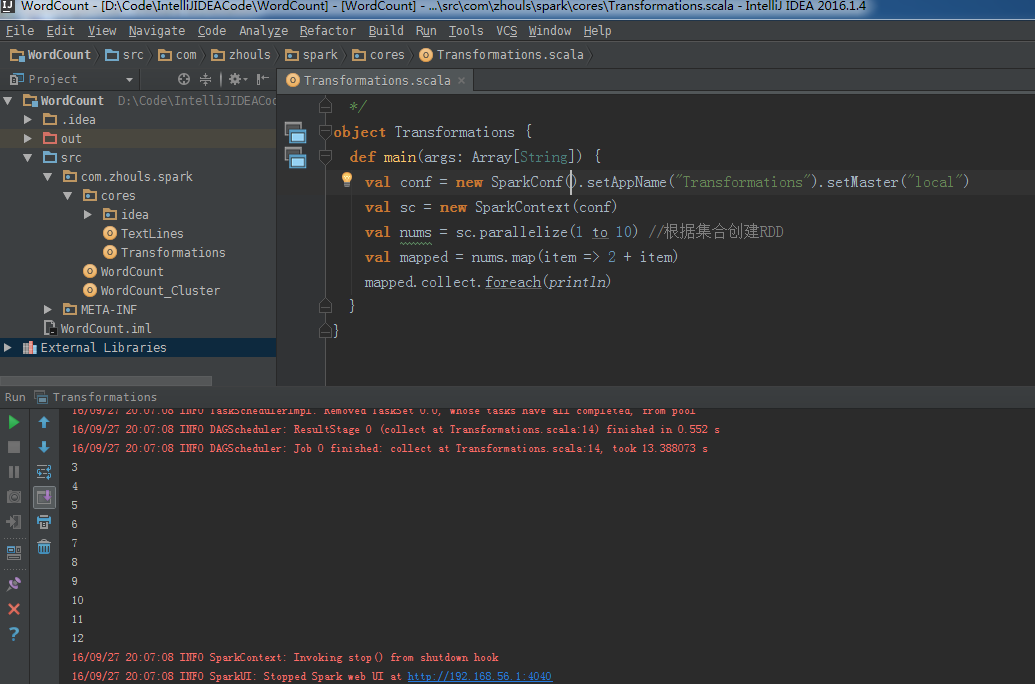Open Spark web UI link 192.168.56.1:4040
Screen dimensions: 1035x684
pyautogui.click(x=479, y=676)
